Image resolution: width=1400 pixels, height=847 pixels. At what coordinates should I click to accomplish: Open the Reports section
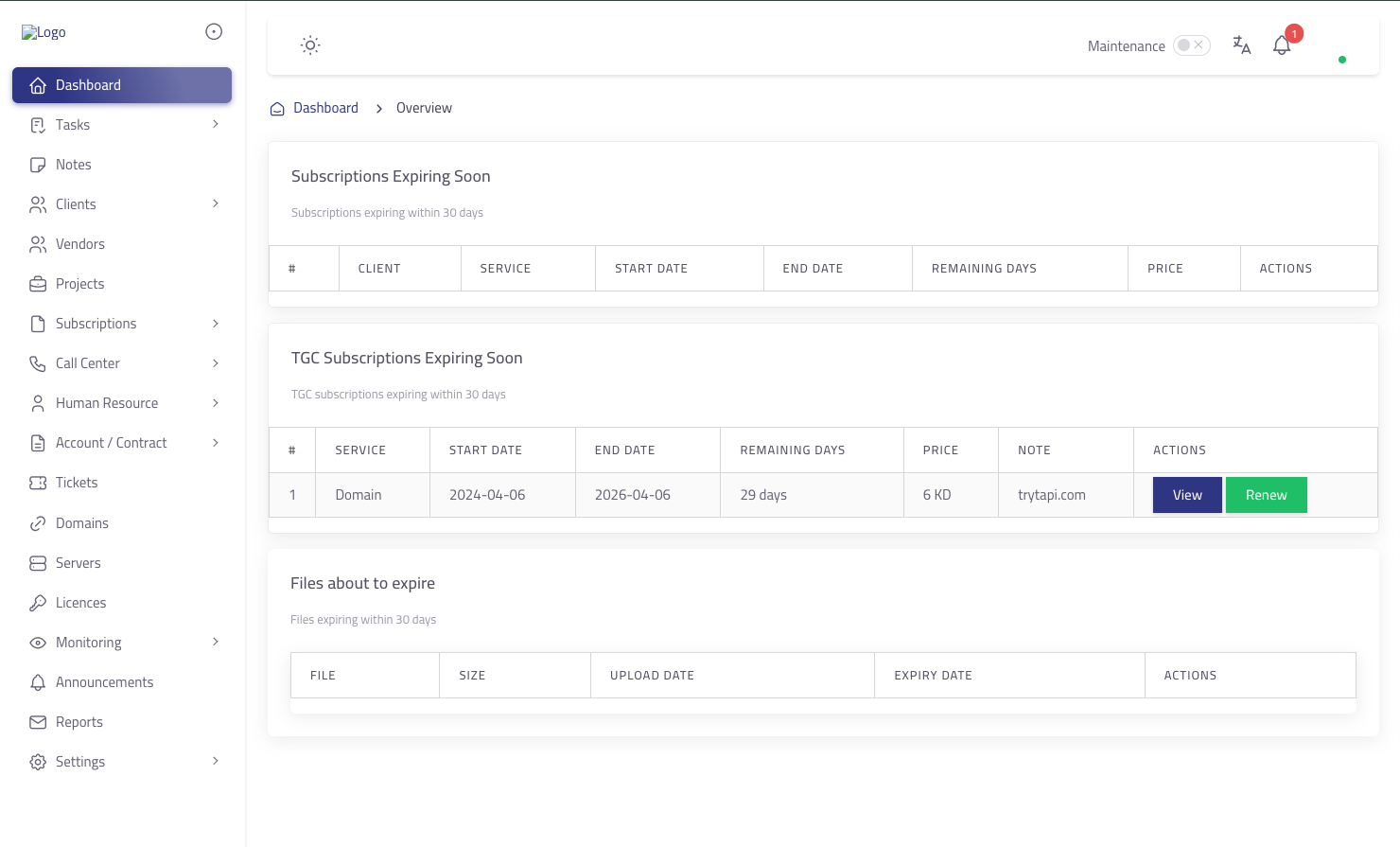pos(79,722)
